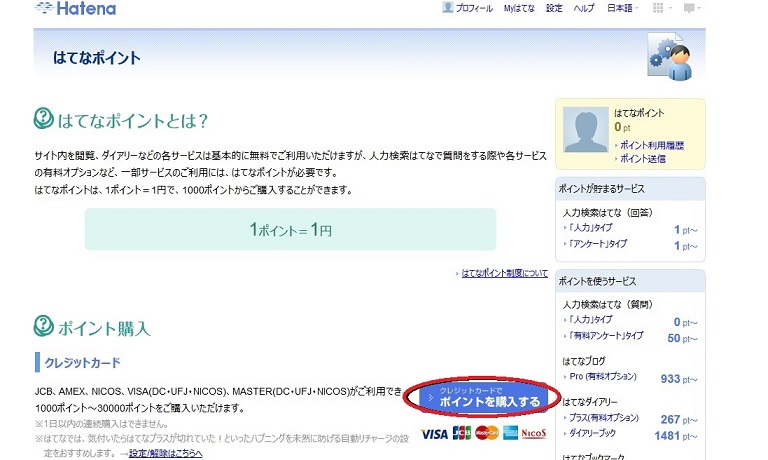The height and width of the screenshot is (460, 768).
Task: Click question mark icon beside ポイント購入
Action: click(44, 326)
